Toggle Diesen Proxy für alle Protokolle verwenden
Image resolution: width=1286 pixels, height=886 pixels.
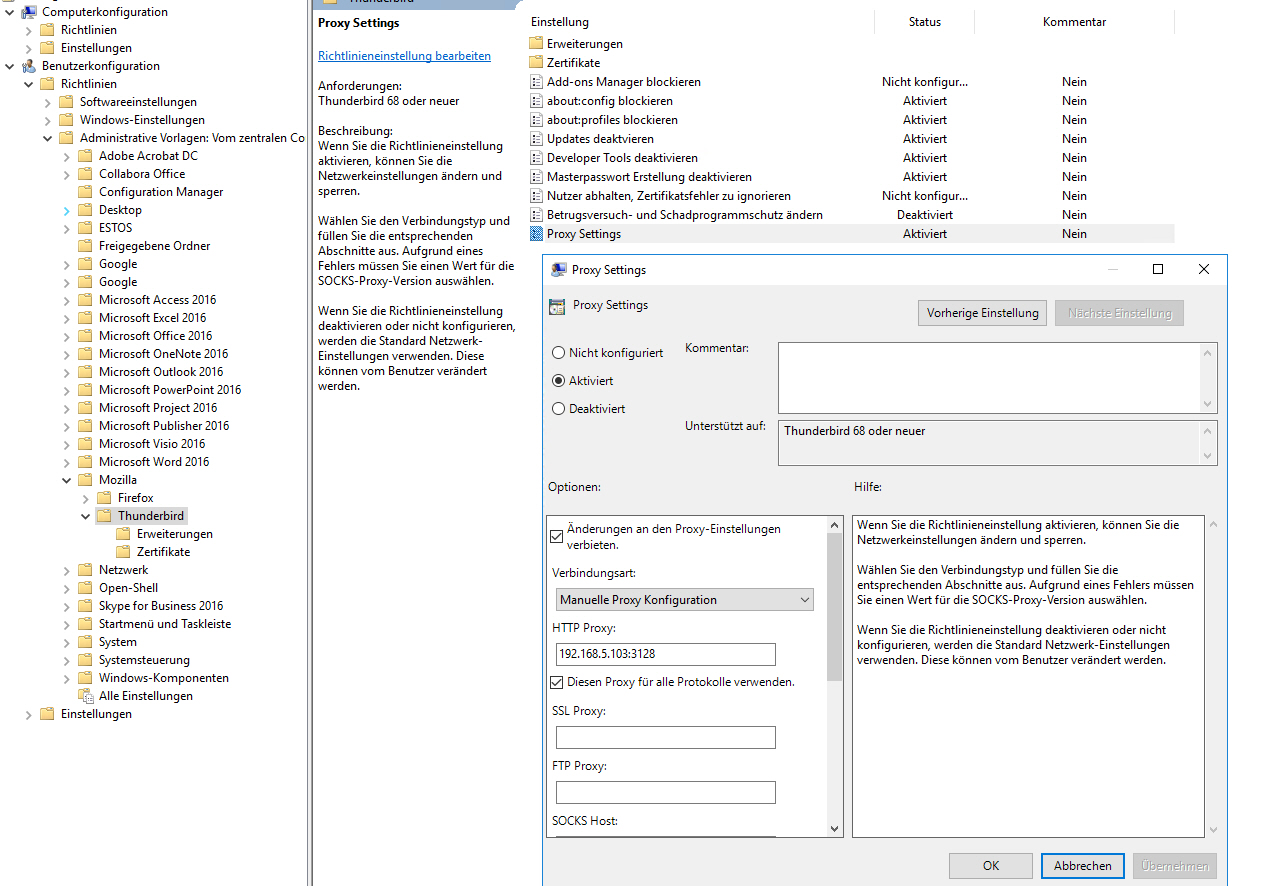pyautogui.click(x=557, y=682)
